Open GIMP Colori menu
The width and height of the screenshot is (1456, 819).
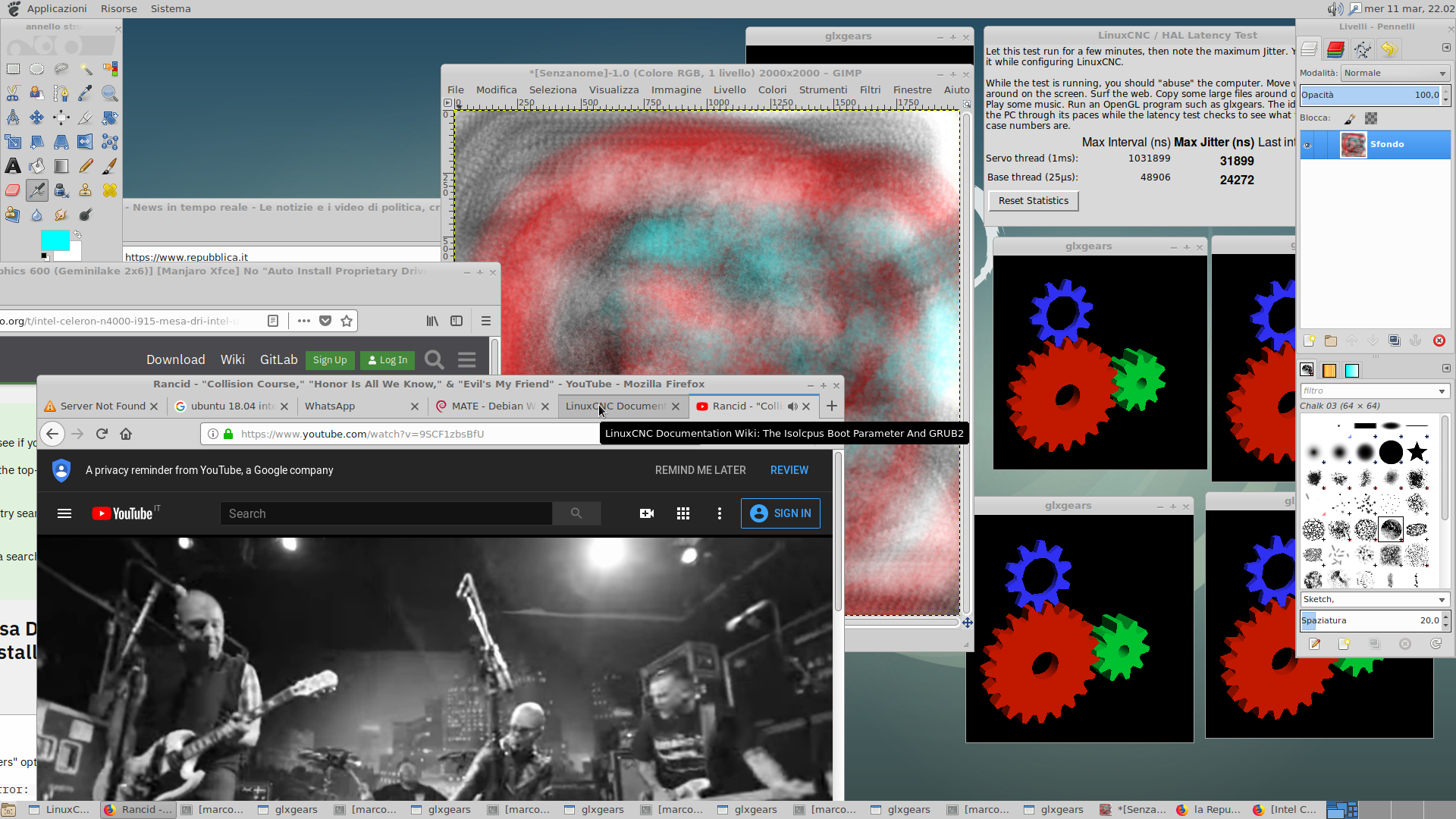(x=772, y=89)
